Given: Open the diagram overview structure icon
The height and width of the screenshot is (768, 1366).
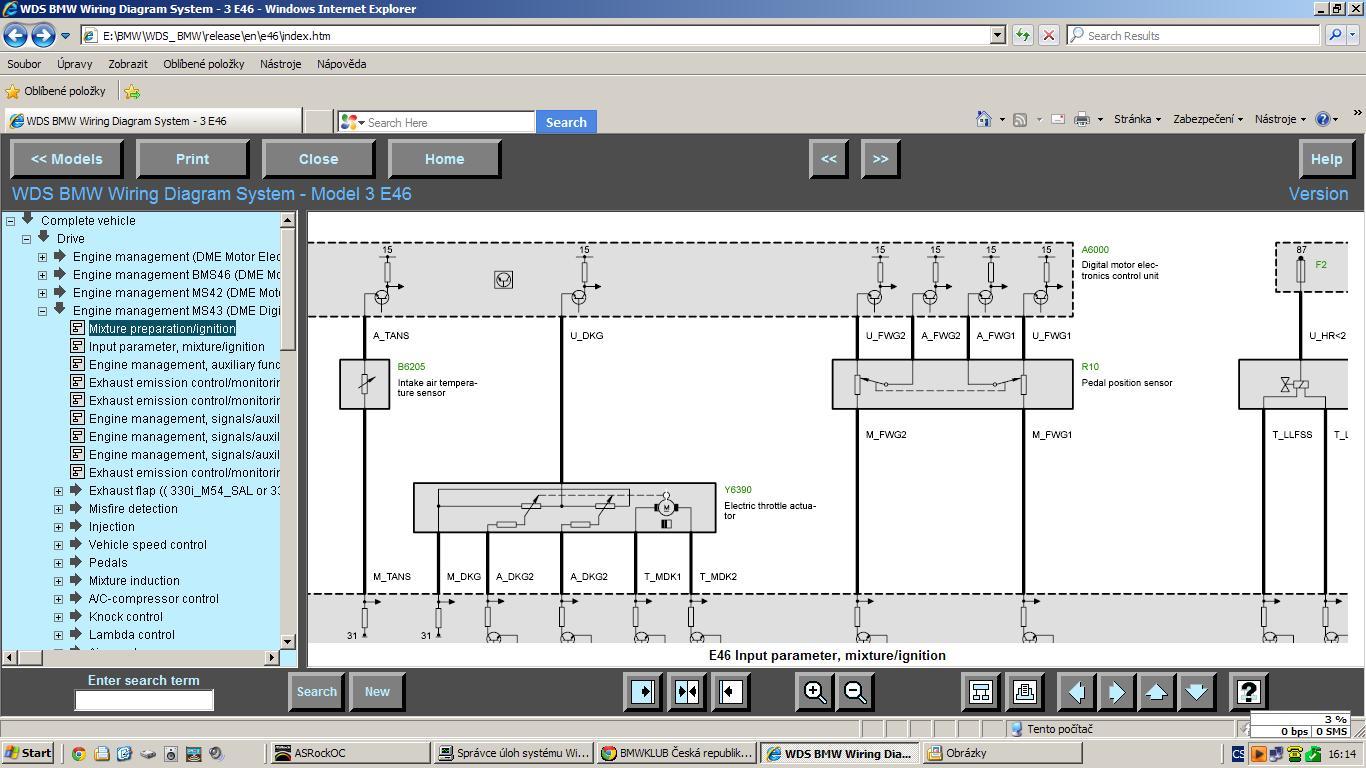Looking at the screenshot, I should point(981,692).
